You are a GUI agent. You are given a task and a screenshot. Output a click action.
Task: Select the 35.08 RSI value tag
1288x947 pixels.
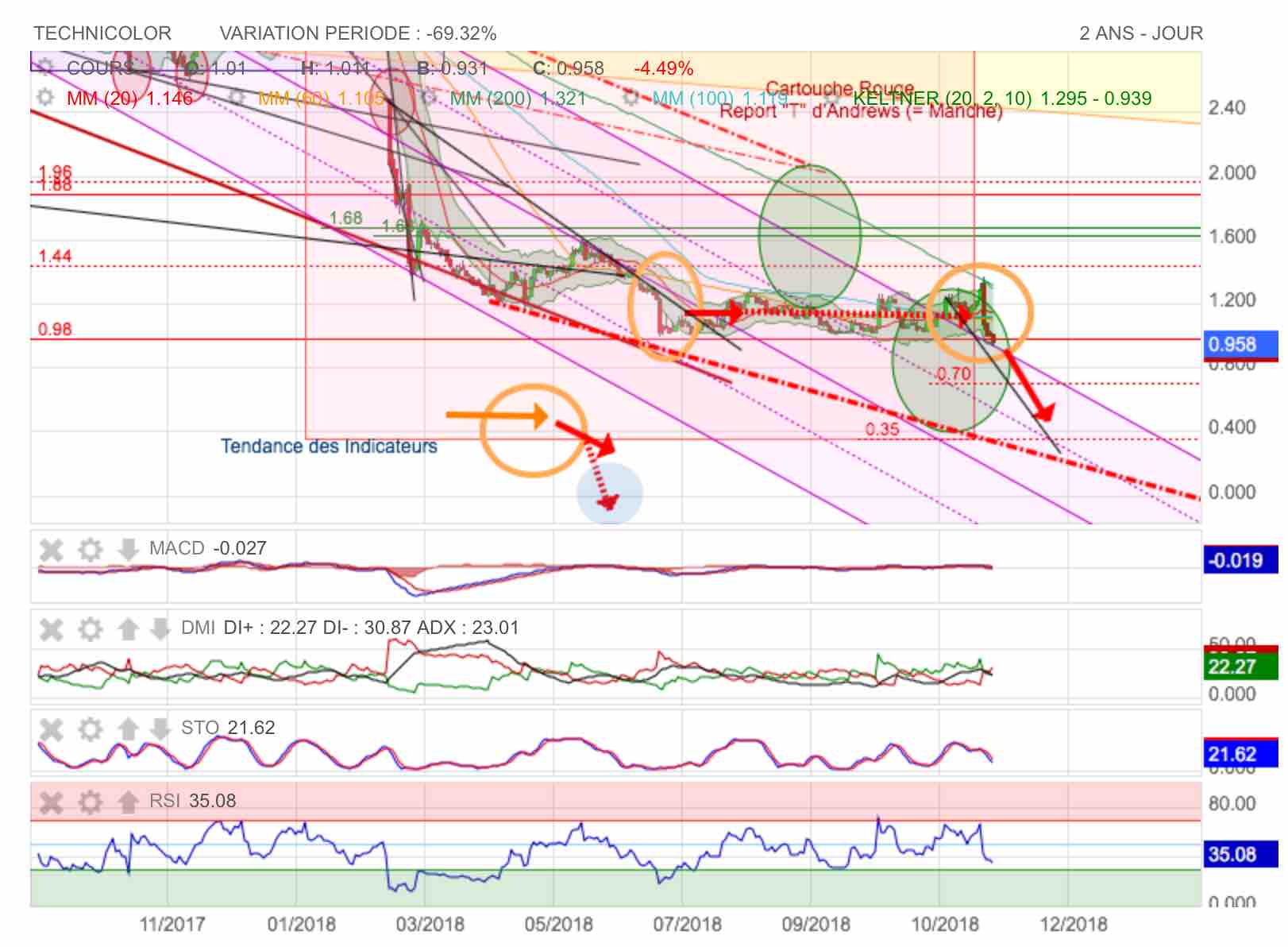1240,855
